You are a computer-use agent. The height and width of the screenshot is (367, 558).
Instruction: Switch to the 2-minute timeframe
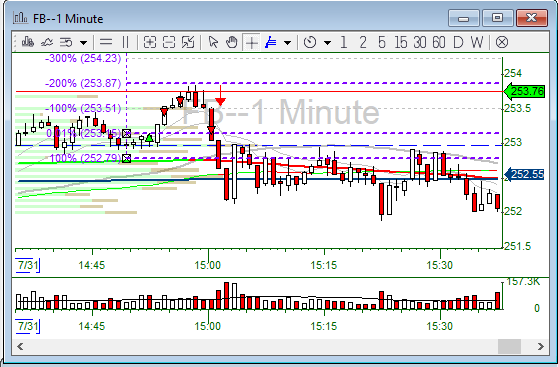[x=363, y=42]
